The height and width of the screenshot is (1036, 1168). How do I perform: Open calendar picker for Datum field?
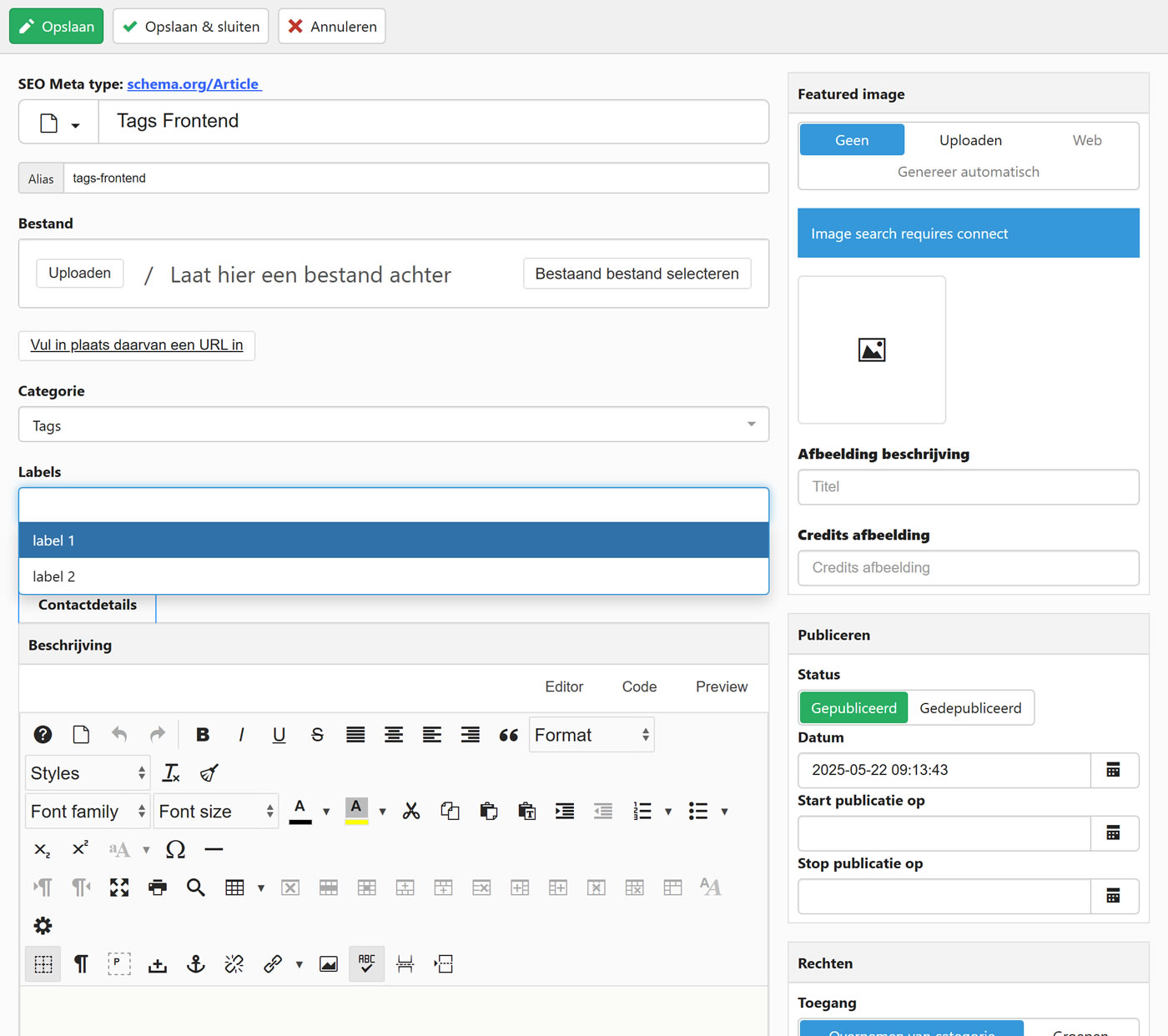(x=1113, y=770)
